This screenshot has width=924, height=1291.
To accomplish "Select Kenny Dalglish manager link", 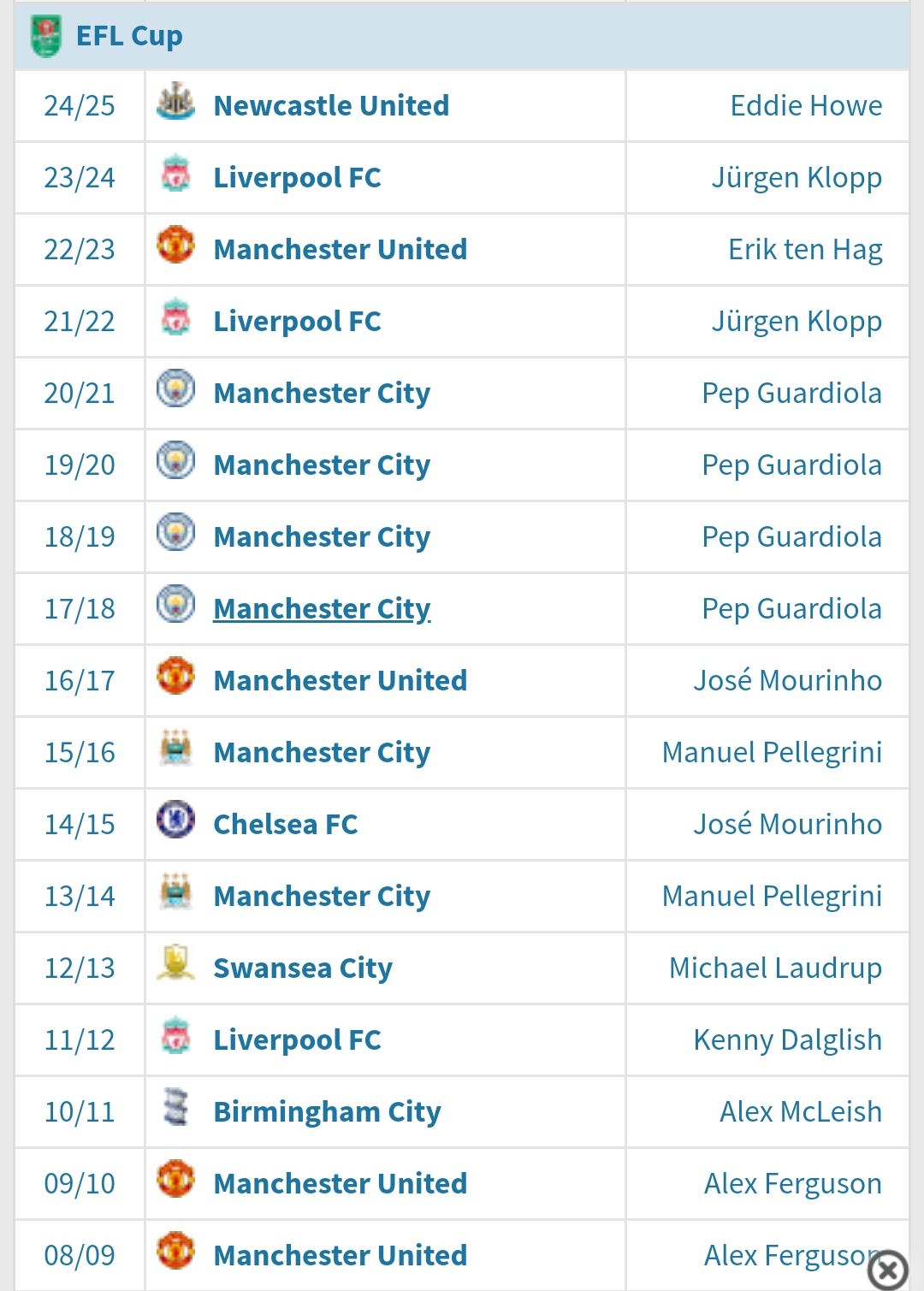I will pos(787,1040).
